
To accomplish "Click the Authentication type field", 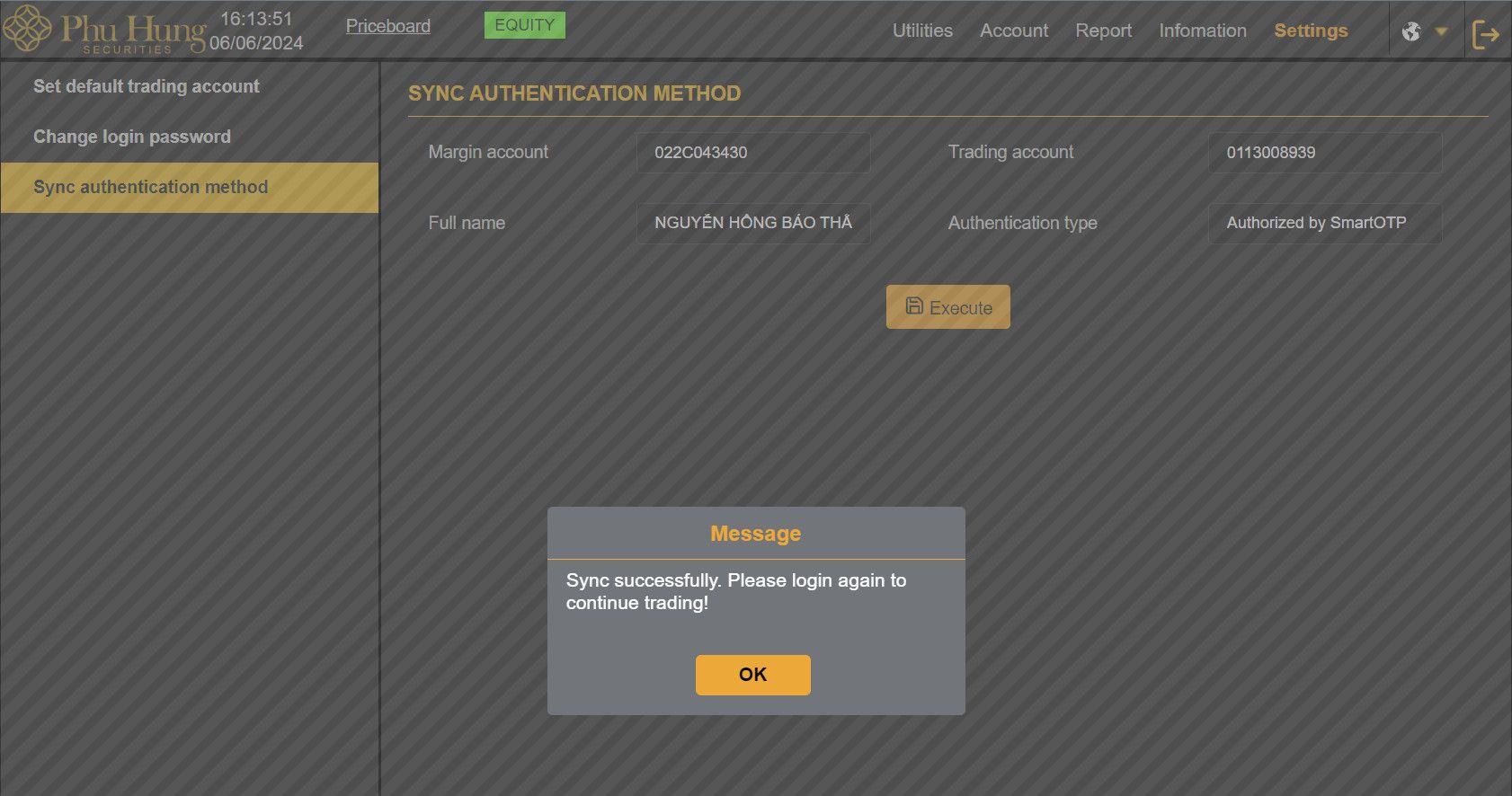I will pos(1324,223).
